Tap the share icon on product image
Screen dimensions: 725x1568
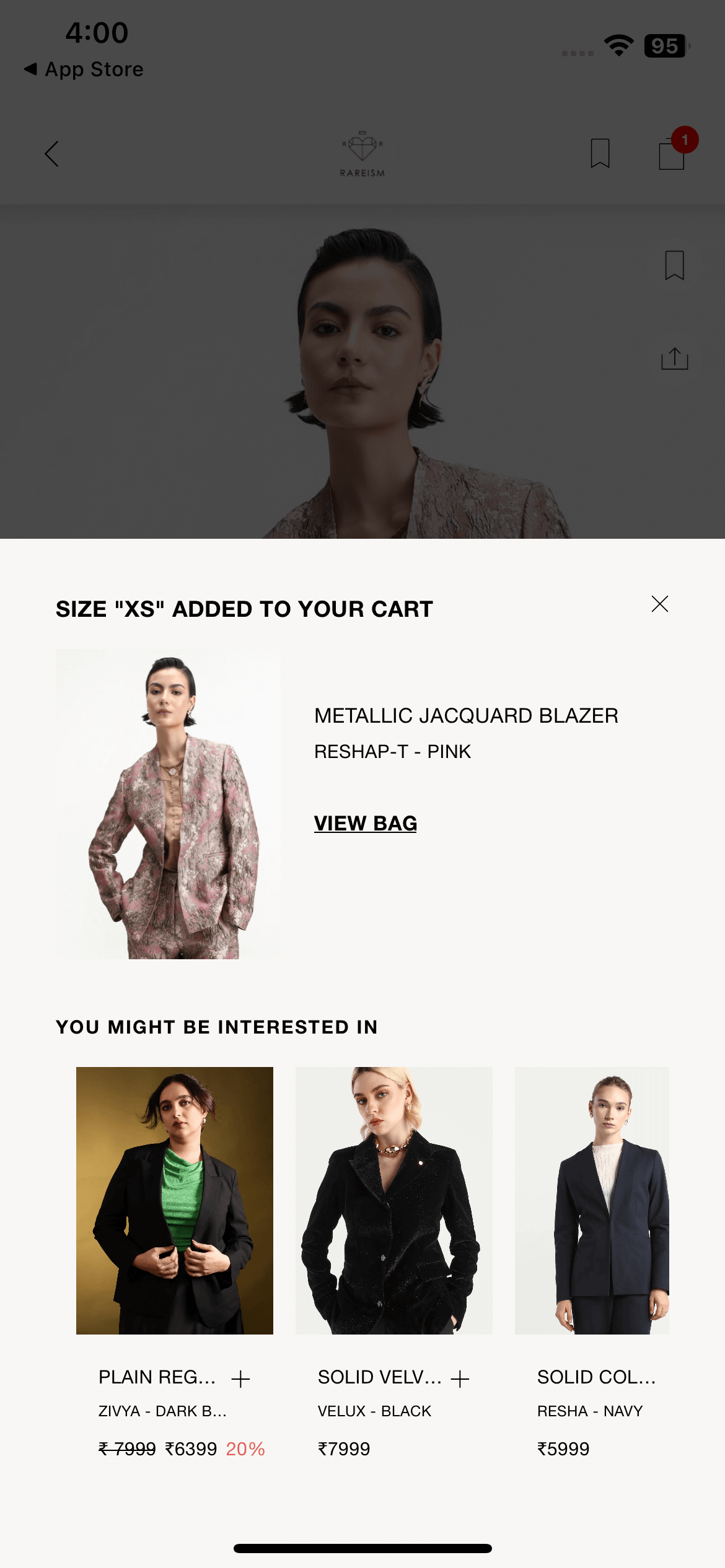tap(674, 359)
